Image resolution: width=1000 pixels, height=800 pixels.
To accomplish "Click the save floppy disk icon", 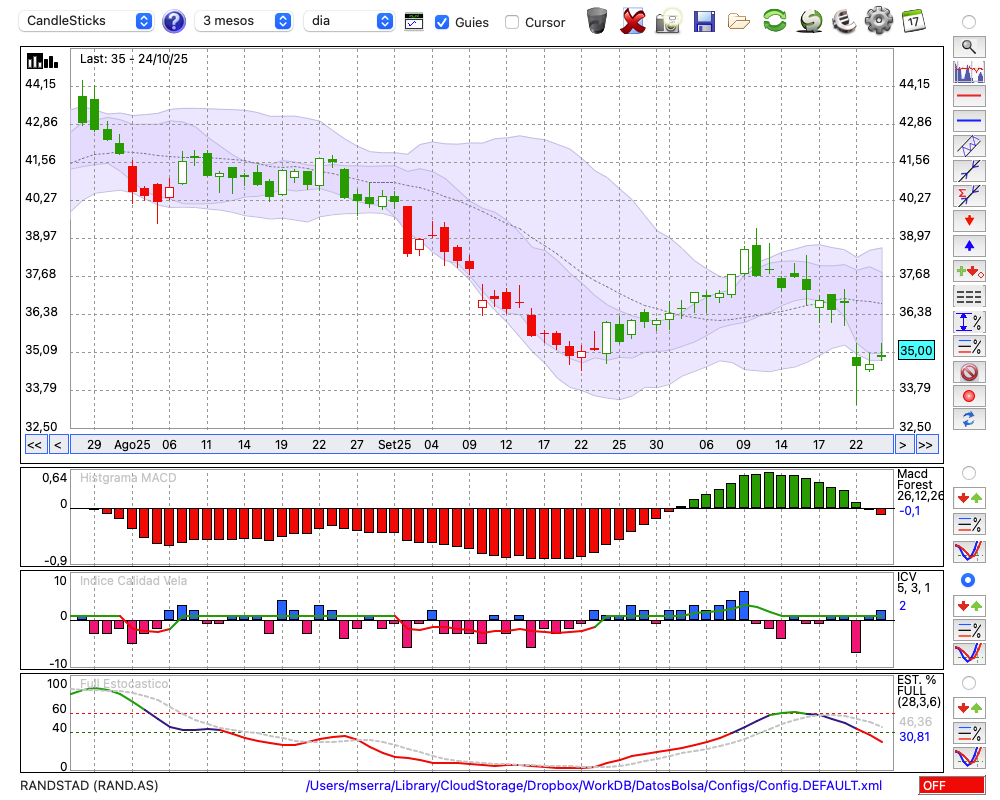I will (x=704, y=21).
